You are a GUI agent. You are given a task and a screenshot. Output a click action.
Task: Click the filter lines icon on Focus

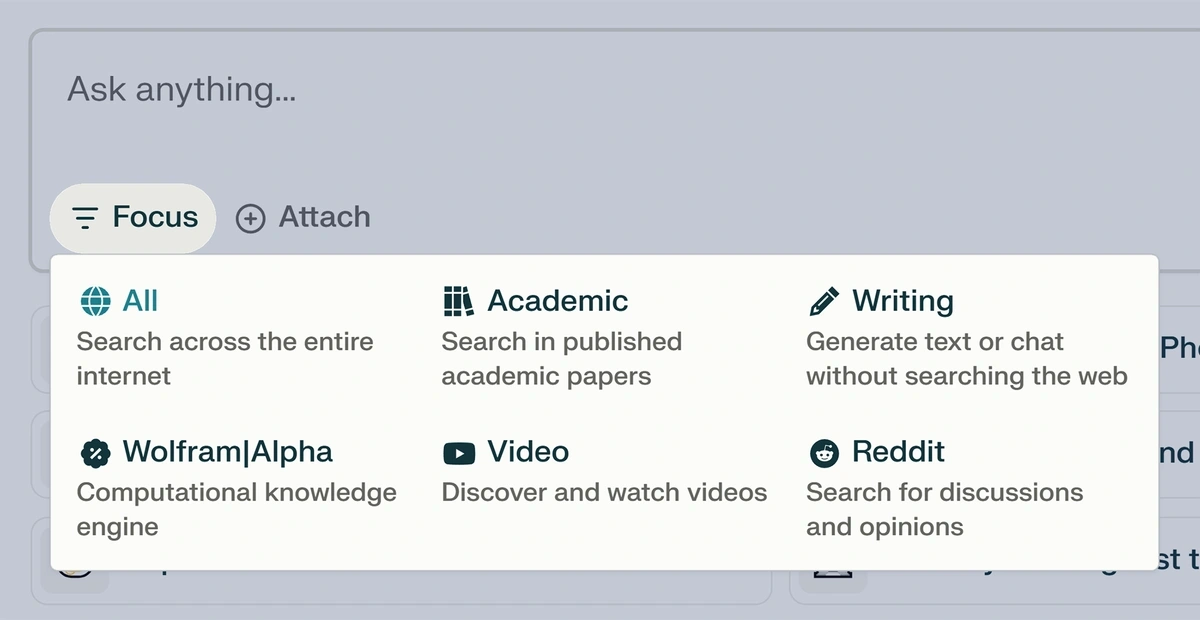[x=86, y=218]
